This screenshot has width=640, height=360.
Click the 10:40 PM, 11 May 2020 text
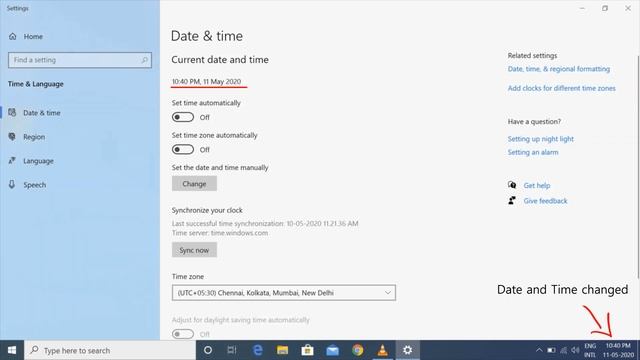[207, 82]
